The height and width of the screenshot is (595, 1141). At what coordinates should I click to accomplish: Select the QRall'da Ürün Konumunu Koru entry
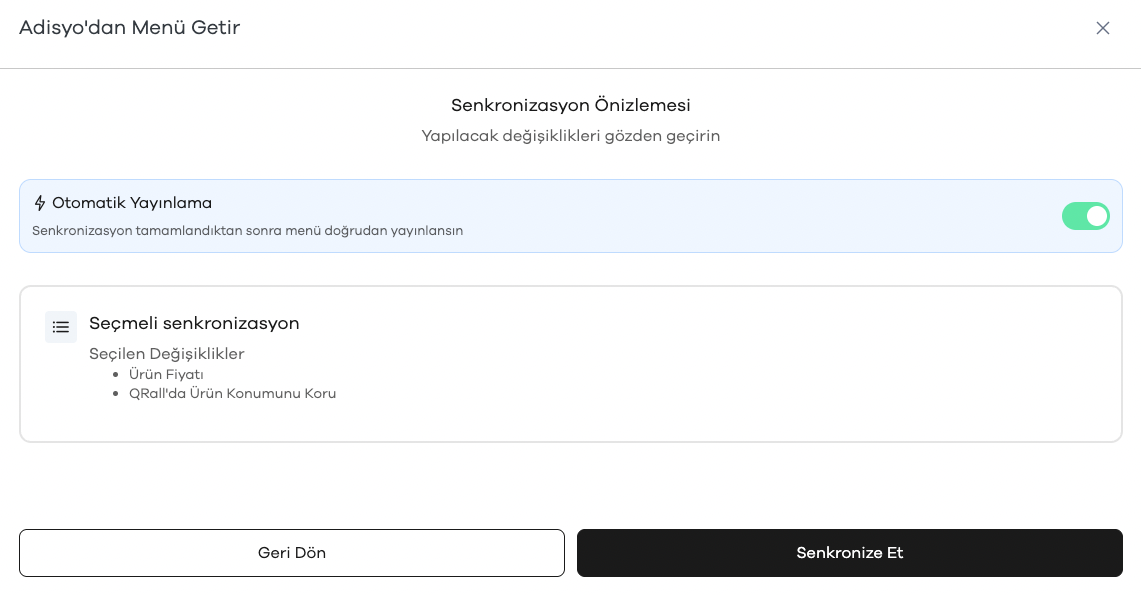click(232, 394)
